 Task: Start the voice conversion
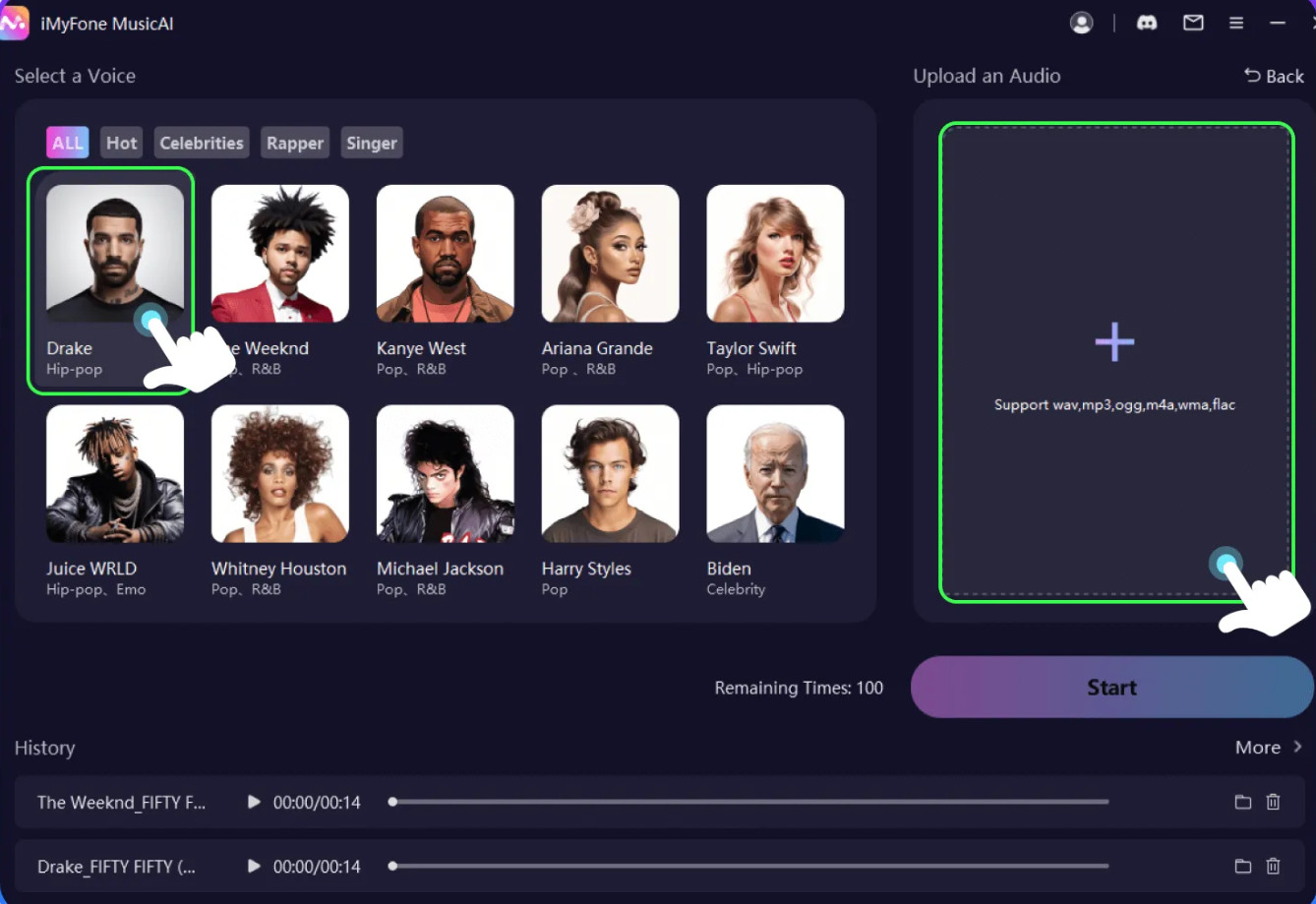1112,688
